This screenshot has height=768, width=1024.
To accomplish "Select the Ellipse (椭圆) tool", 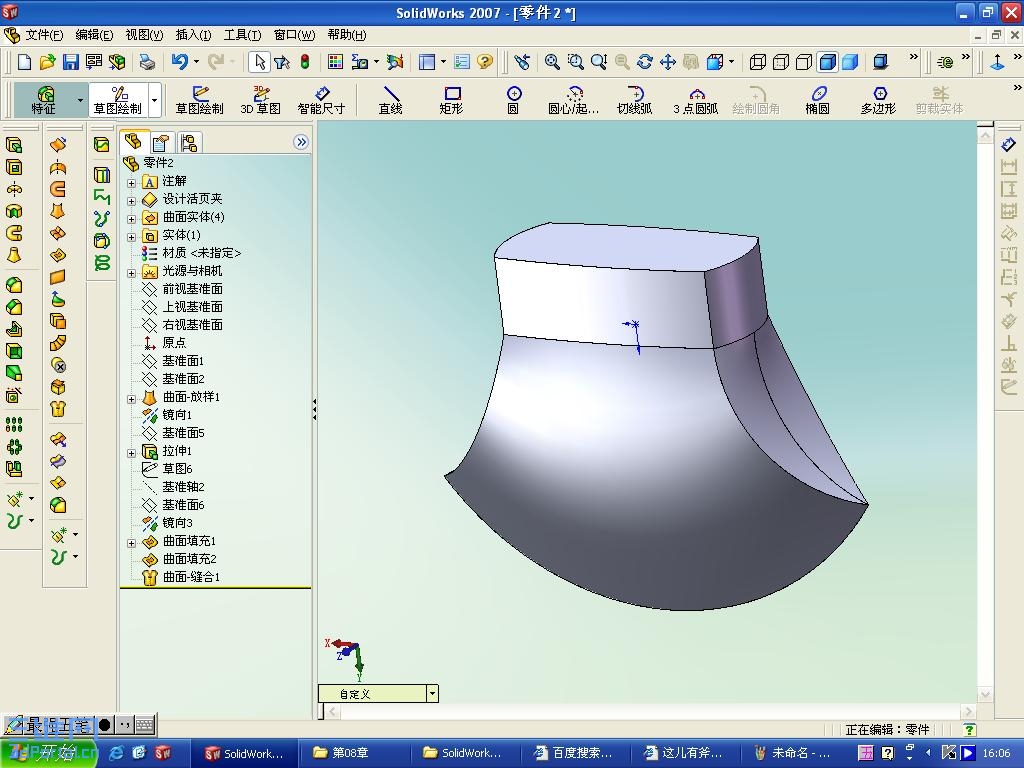I will (x=818, y=100).
